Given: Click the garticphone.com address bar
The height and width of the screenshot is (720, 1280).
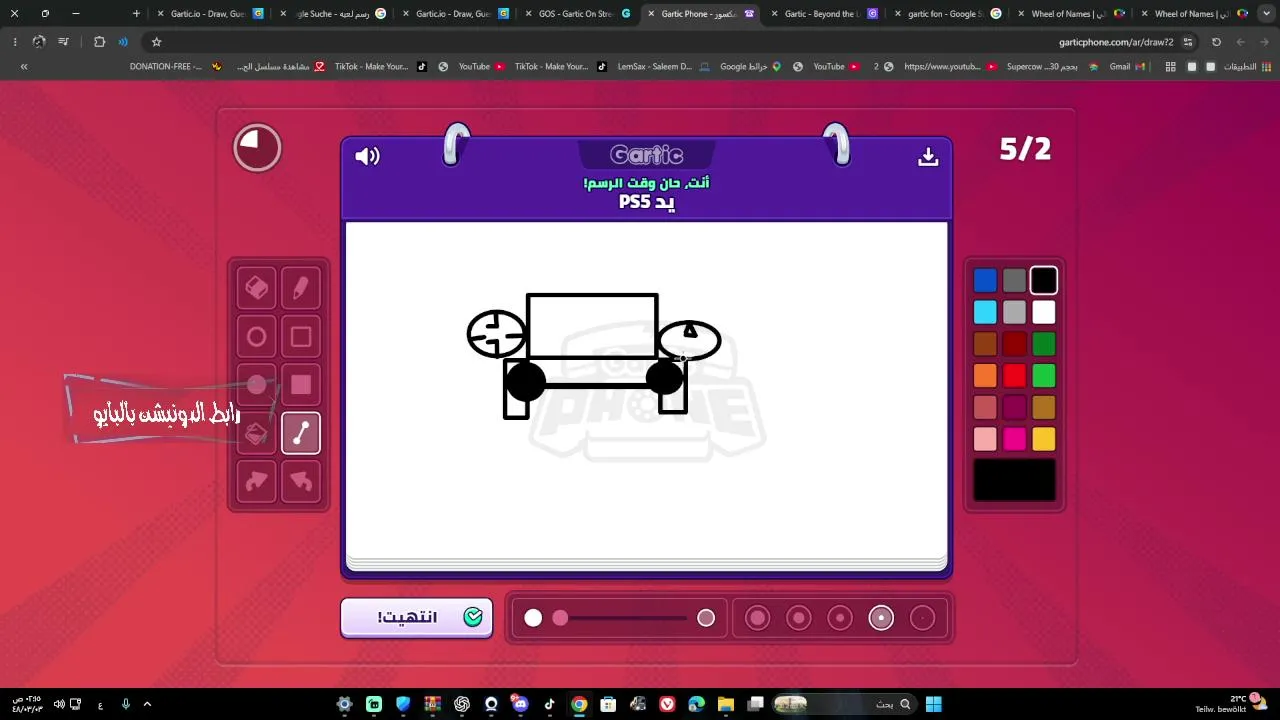Looking at the screenshot, I should [660, 42].
